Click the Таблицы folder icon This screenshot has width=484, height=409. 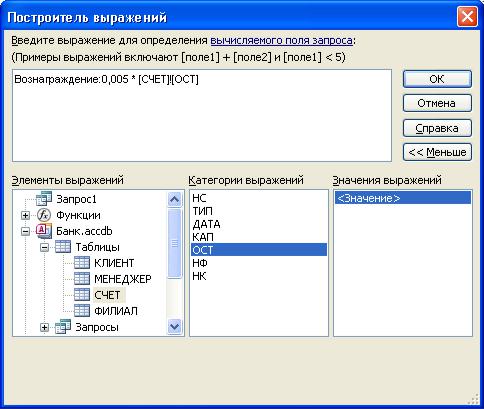click(63, 247)
